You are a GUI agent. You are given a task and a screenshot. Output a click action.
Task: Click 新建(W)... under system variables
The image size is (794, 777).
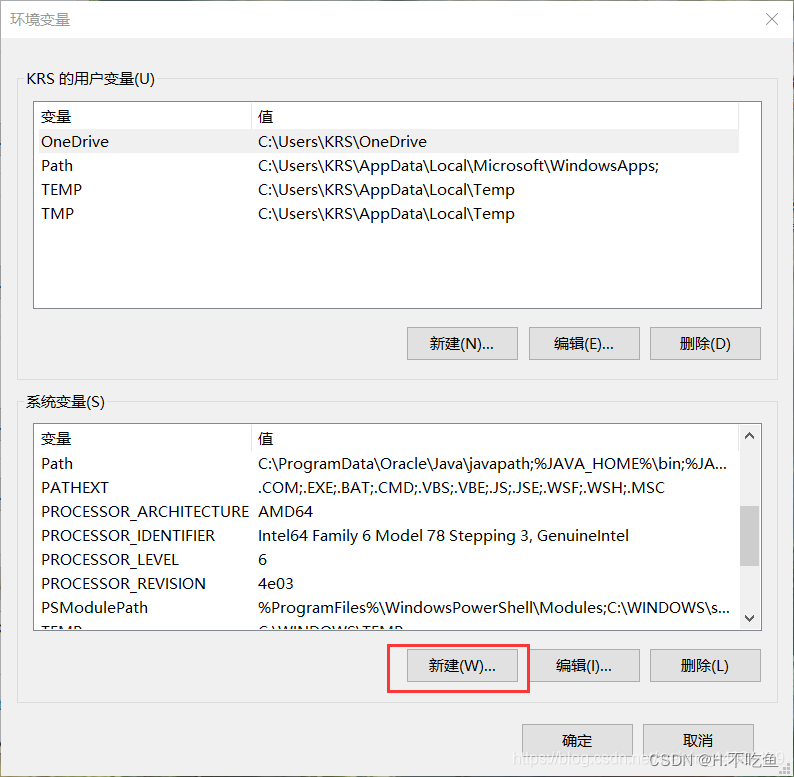[x=462, y=665]
